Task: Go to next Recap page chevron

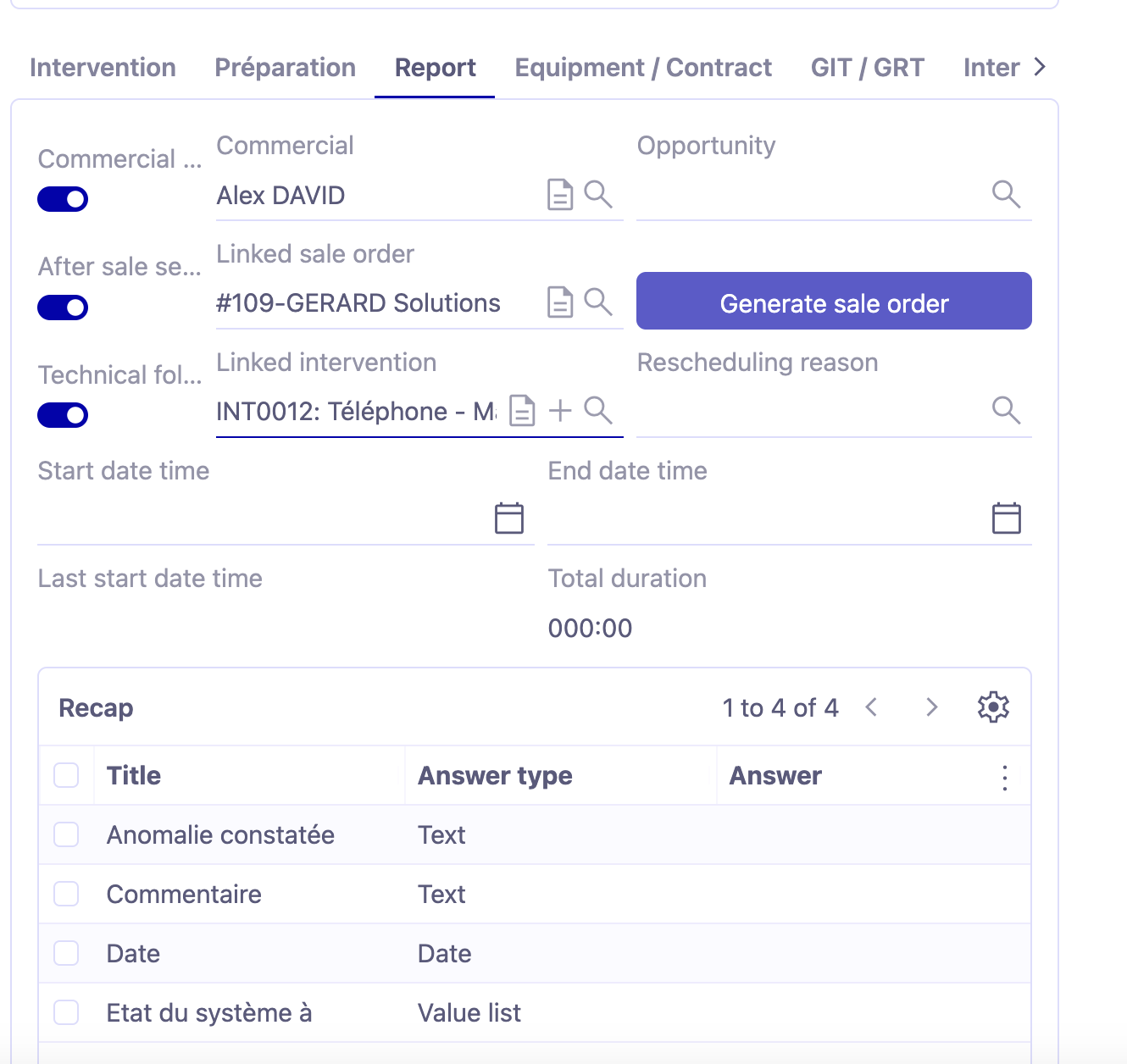Action: [x=932, y=707]
